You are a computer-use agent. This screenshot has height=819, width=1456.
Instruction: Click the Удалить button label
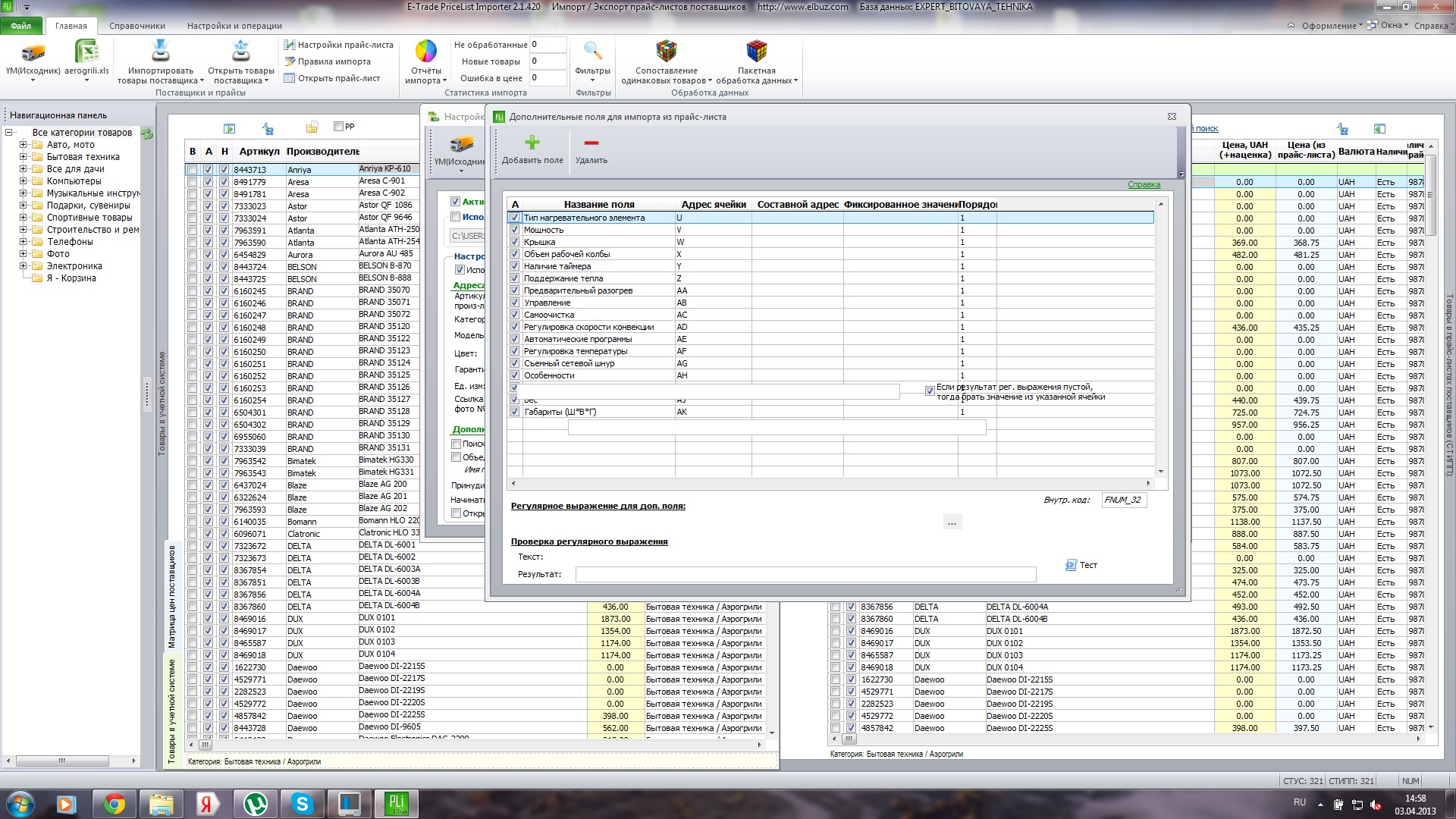[591, 161]
